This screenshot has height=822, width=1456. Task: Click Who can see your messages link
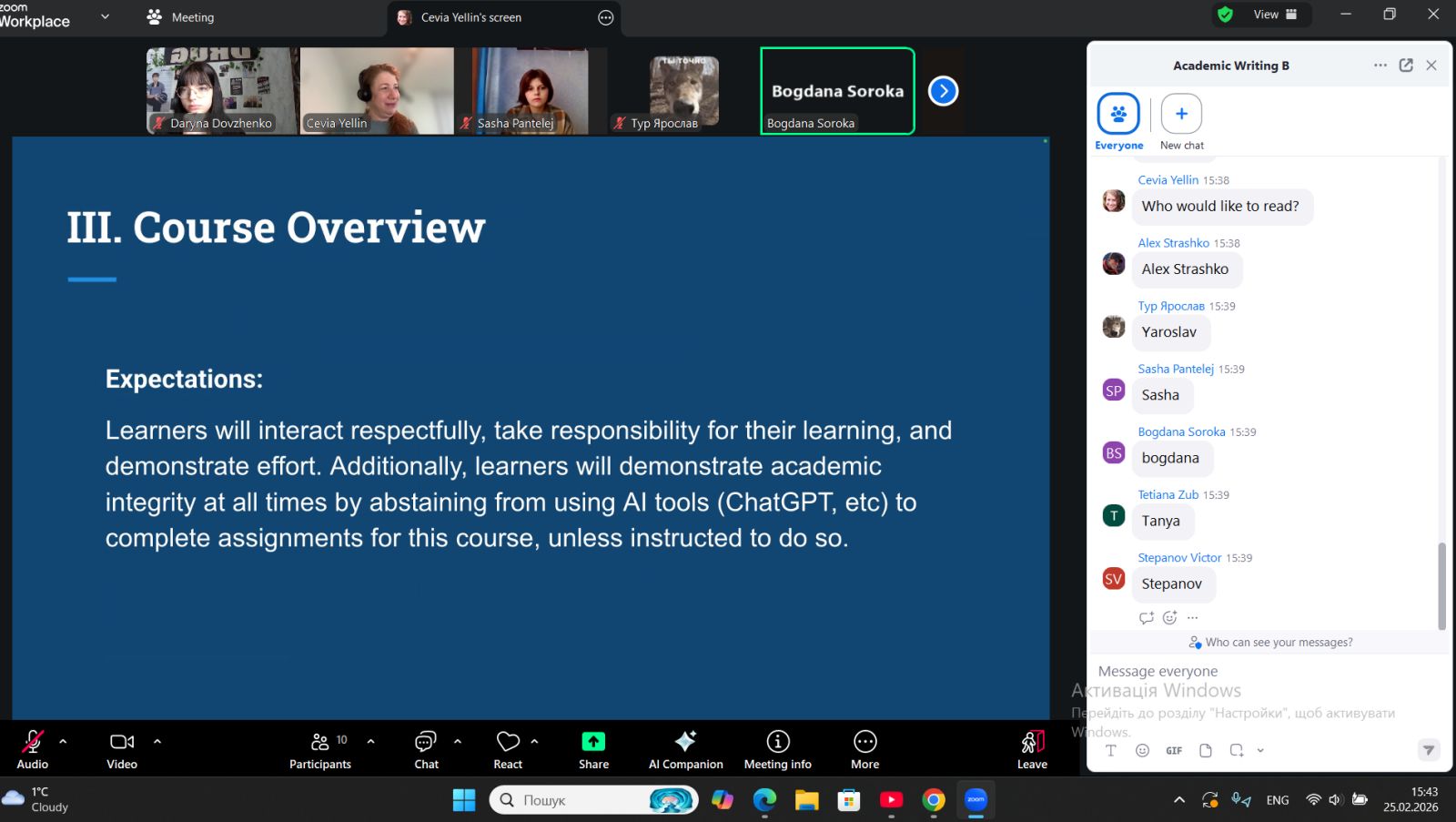[1278, 643]
